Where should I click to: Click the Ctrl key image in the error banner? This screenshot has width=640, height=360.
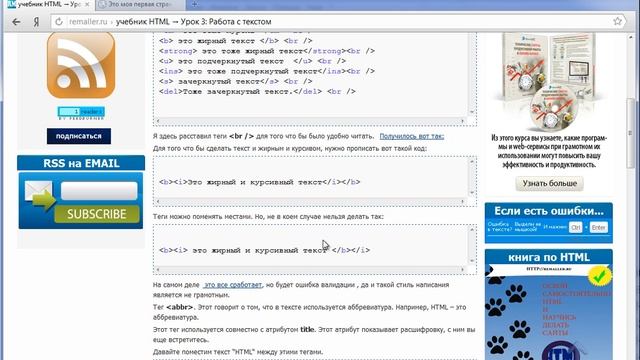click(x=576, y=227)
